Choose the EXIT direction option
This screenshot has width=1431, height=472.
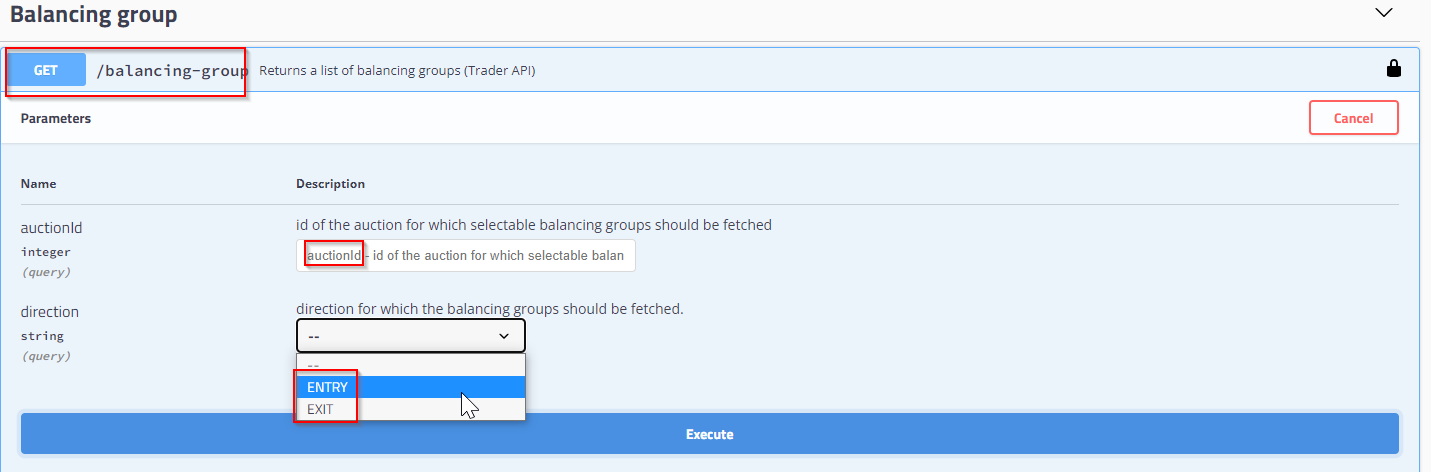[x=410, y=409]
